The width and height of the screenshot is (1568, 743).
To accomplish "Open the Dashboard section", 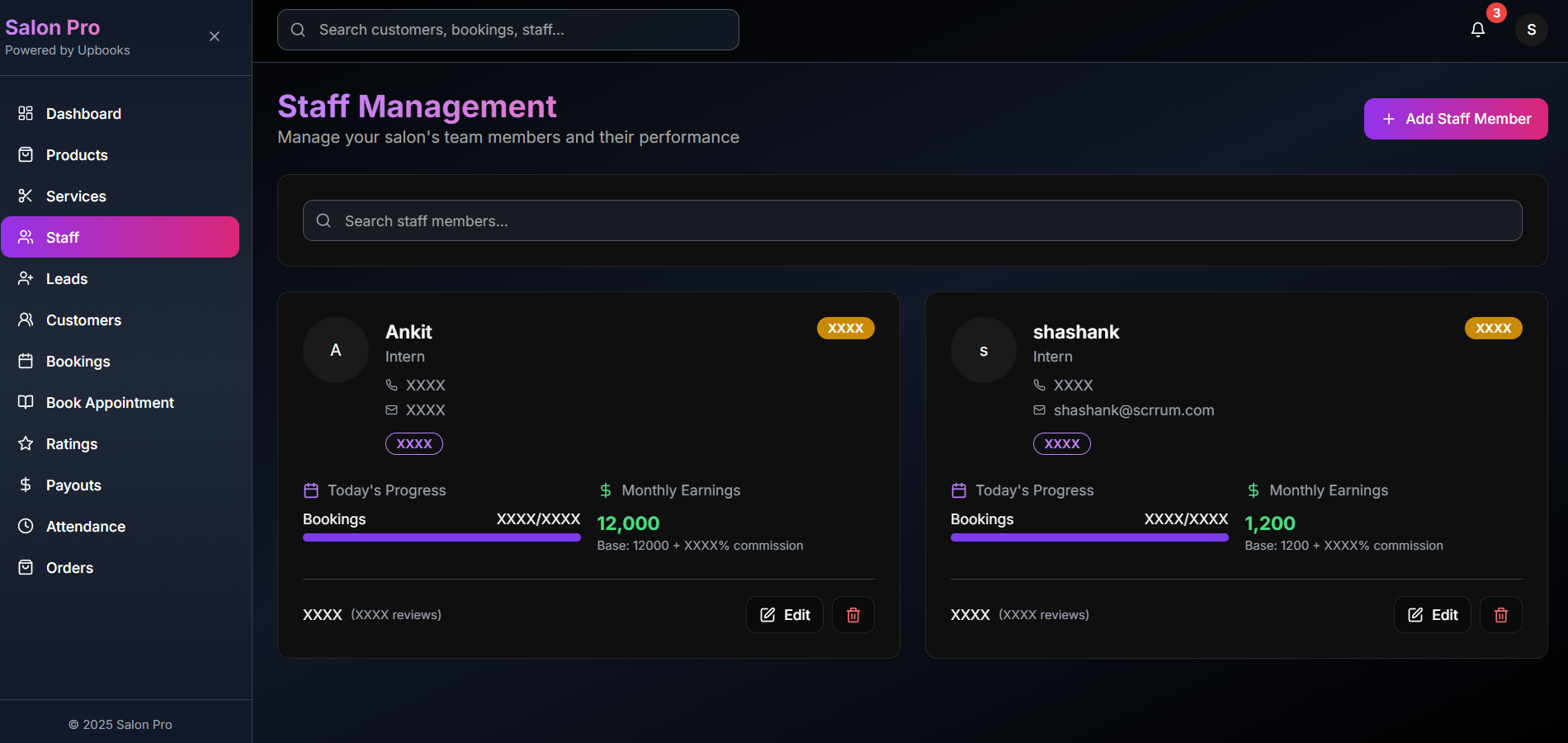I will pos(83,113).
